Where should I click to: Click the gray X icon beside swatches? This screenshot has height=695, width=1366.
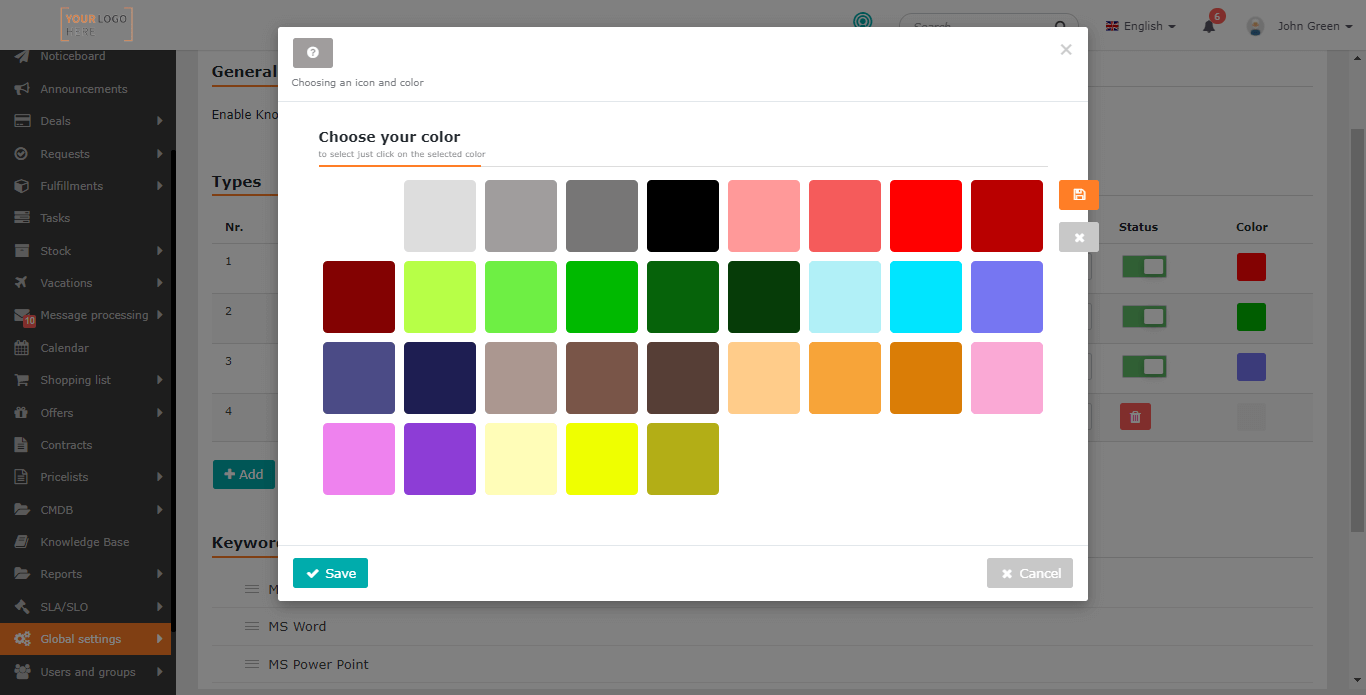pyautogui.click(x=1079, y=237)
